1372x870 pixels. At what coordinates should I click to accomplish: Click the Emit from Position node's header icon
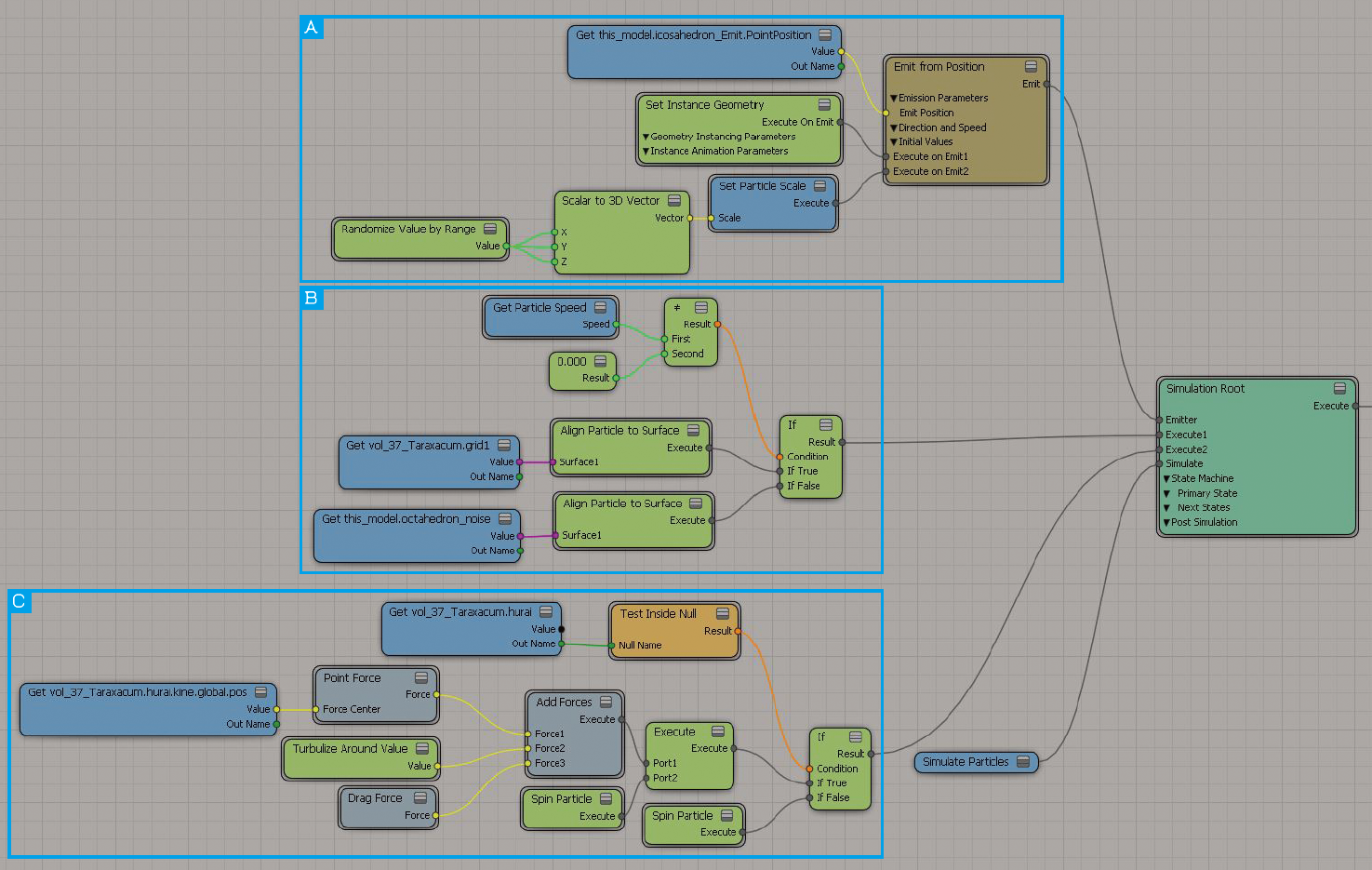(x=1031, y=67)
